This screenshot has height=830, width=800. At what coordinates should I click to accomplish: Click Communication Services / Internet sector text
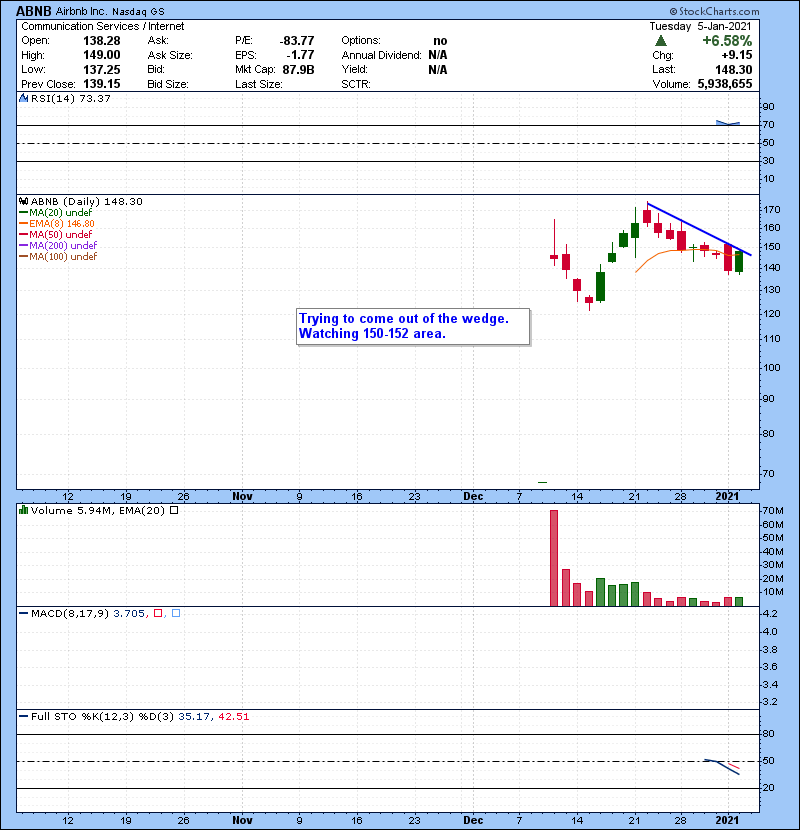point(103,26)
